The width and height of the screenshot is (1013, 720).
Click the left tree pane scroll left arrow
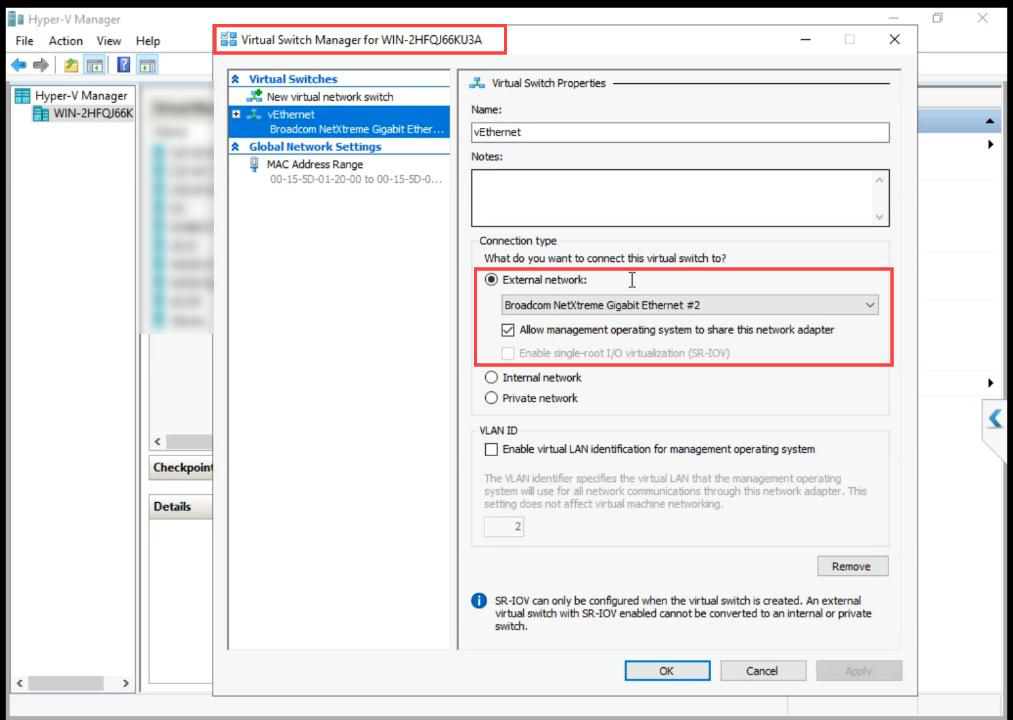pos(20,683)
